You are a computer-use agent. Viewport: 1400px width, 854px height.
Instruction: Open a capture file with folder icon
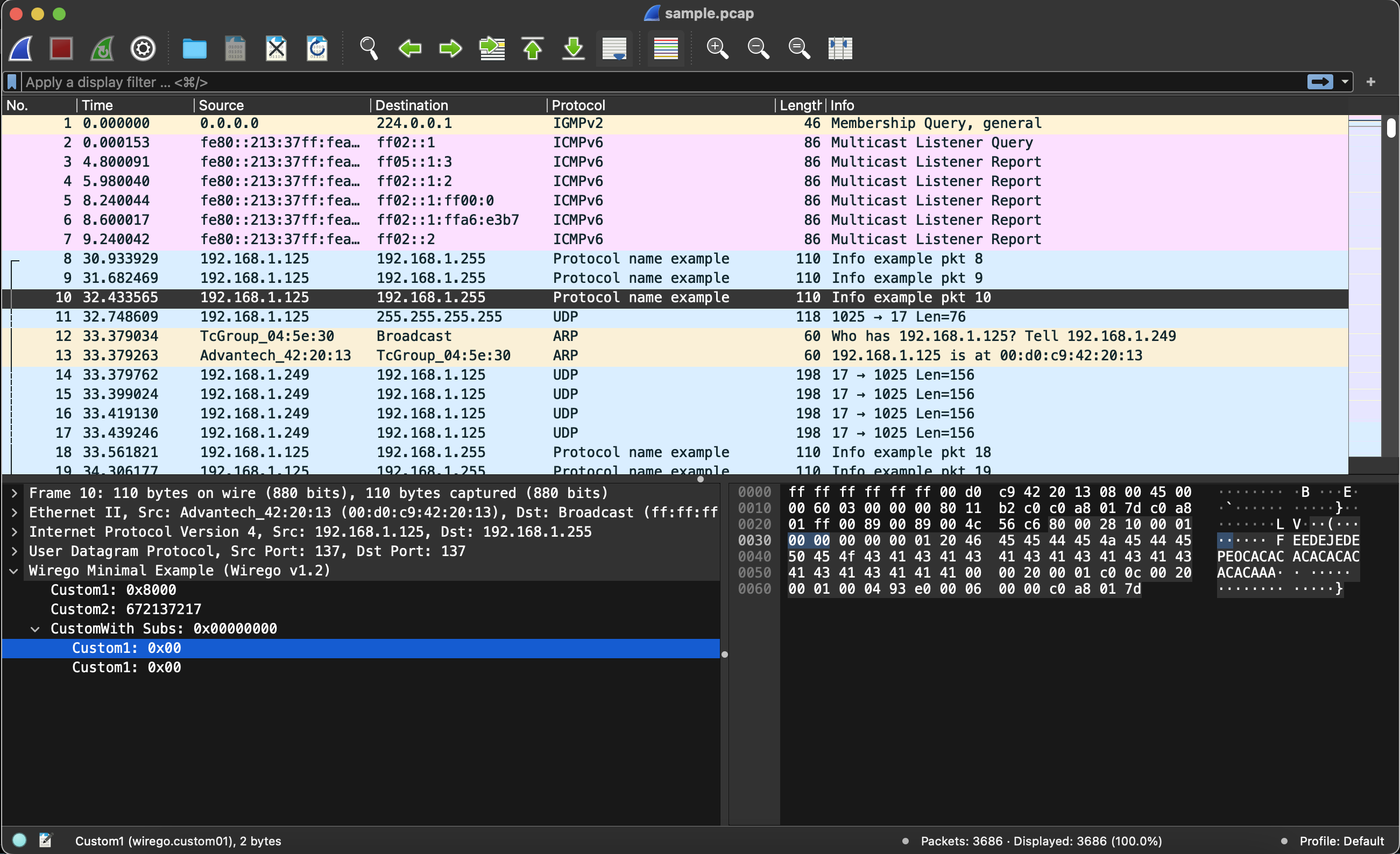(194, 48)
